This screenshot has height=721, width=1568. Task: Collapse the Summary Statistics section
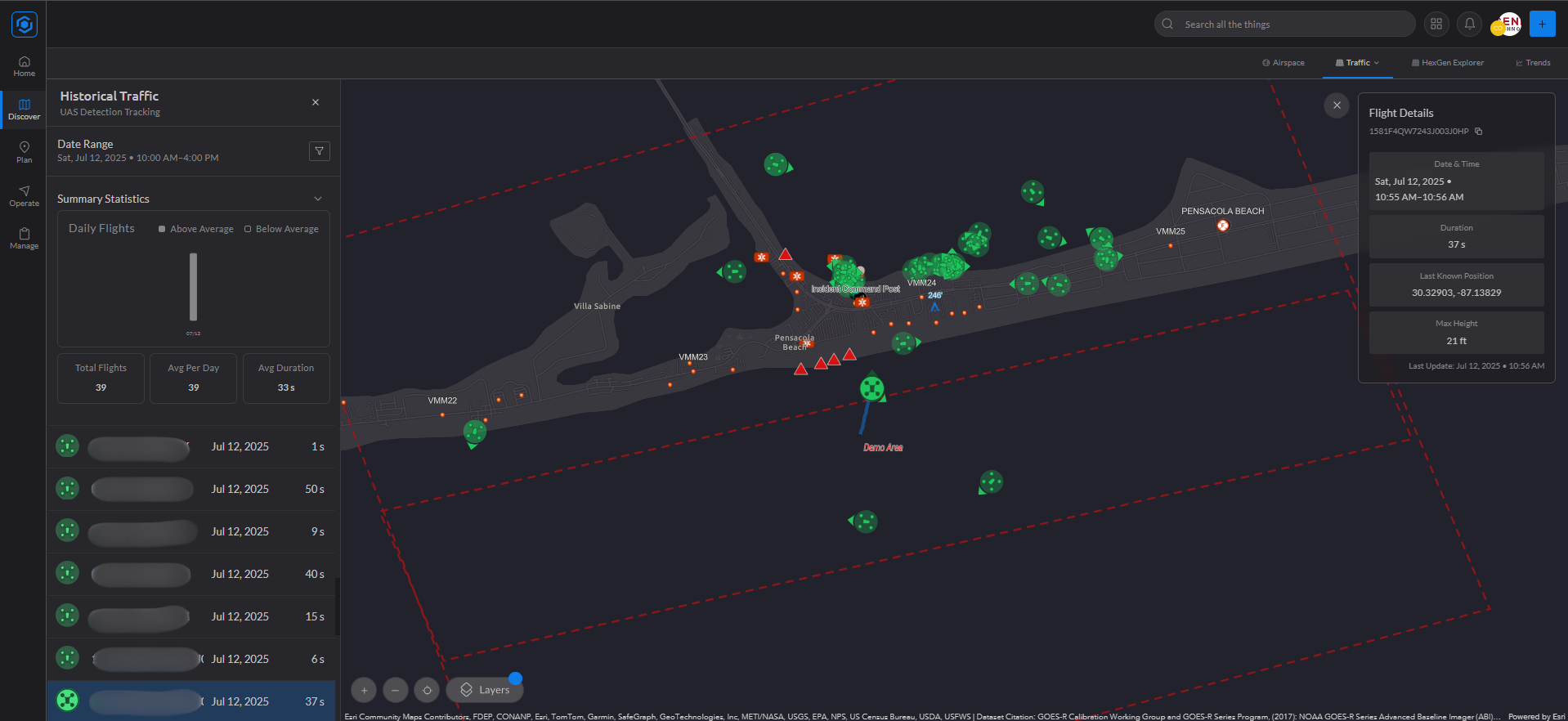pos(318,199)
